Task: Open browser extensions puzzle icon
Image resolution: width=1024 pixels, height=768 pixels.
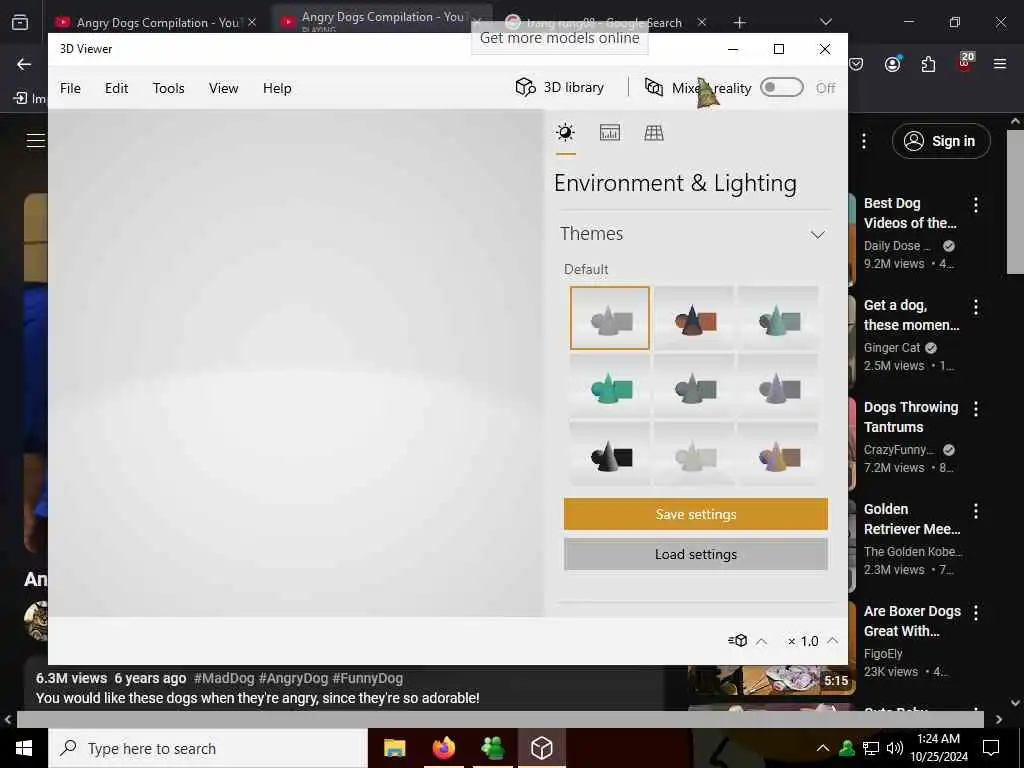Action: pyautogui.click(x=928, y=64)
